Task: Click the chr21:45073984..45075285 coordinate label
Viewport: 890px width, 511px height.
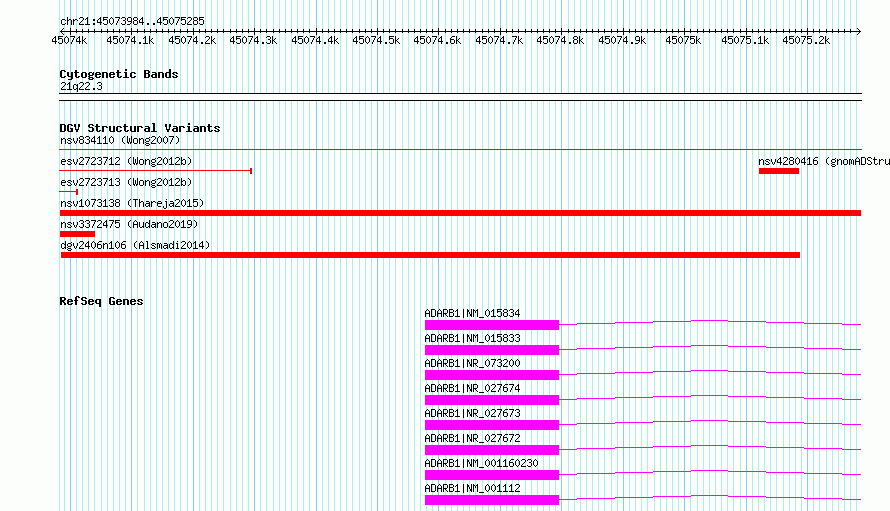Action: click(132, 21)
